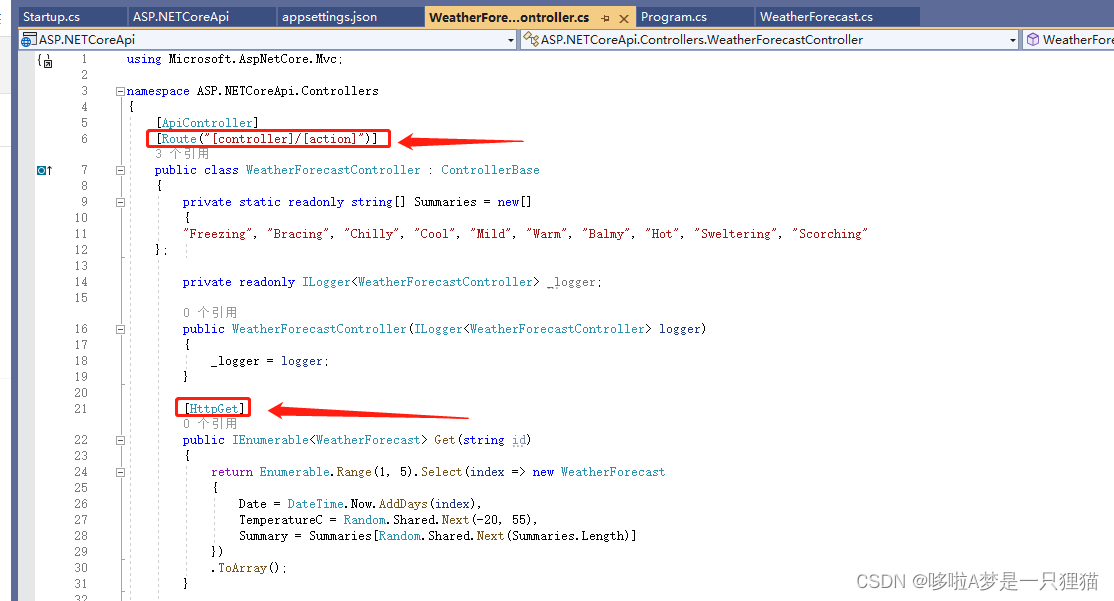The width and height of the screenshot is (1114, 601).
Task: Click the inheritance margin glyph on line 7
Action: click(x=44, y=170)
